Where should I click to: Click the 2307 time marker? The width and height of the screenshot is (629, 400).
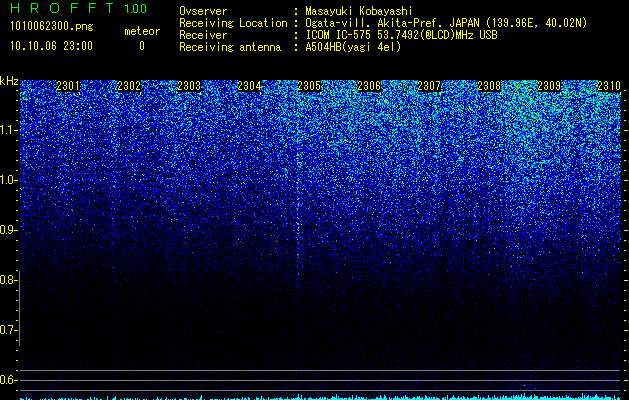[x=429, y=86]
